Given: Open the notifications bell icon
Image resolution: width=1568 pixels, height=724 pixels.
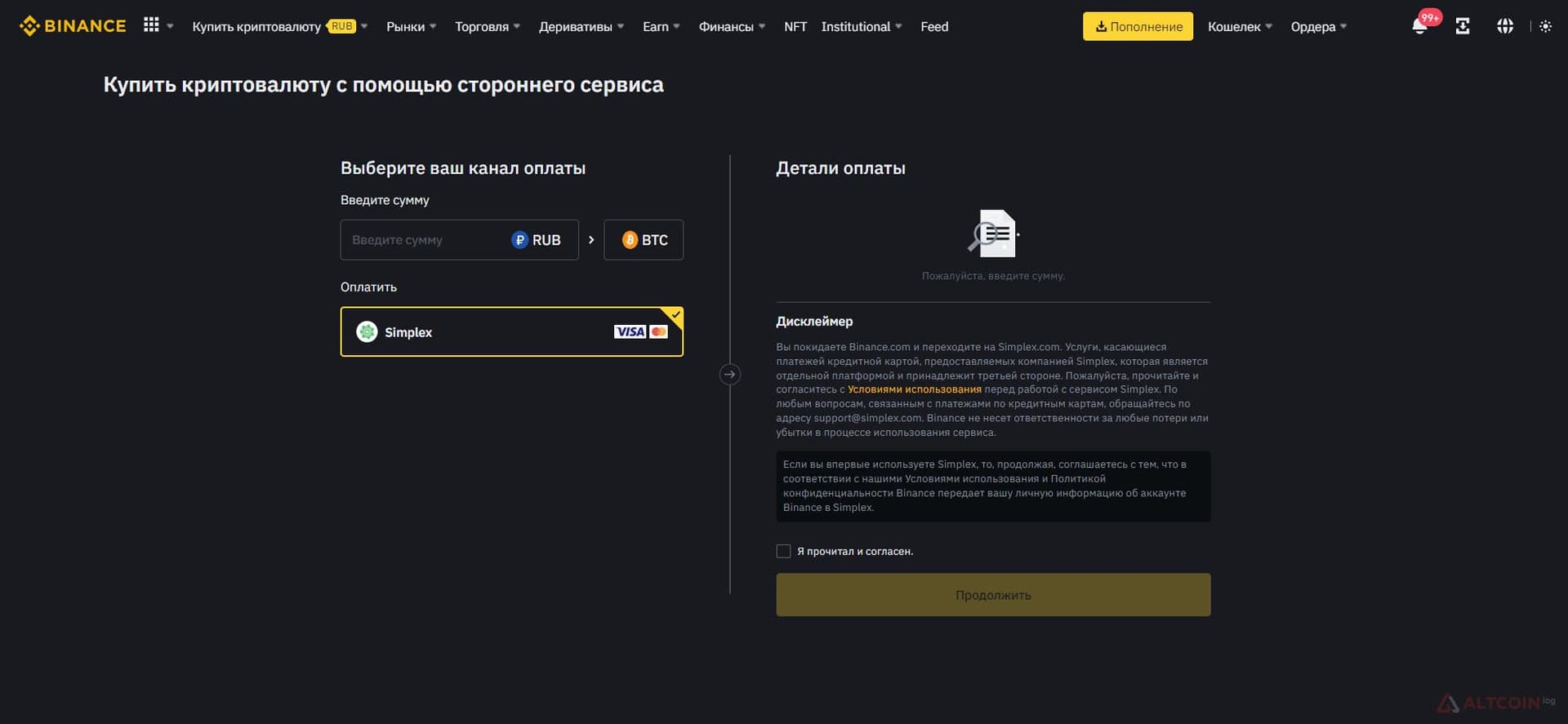Looking at the screenshot, I should 1419,26.
